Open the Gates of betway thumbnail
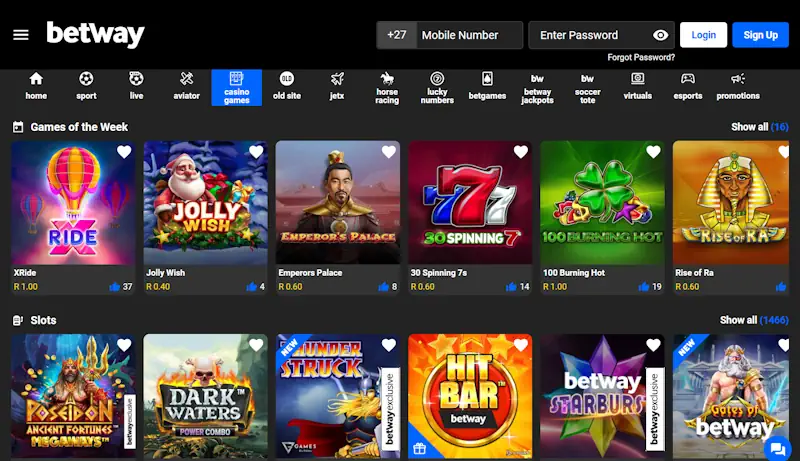Screen dimensions: 800x461 click(731, 396)
